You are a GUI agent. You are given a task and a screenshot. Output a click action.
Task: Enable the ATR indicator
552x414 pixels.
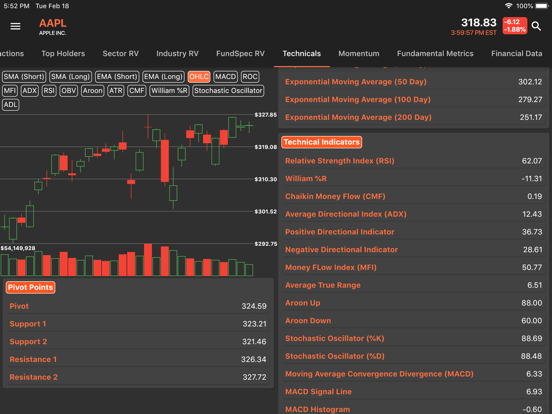(115, 91)
